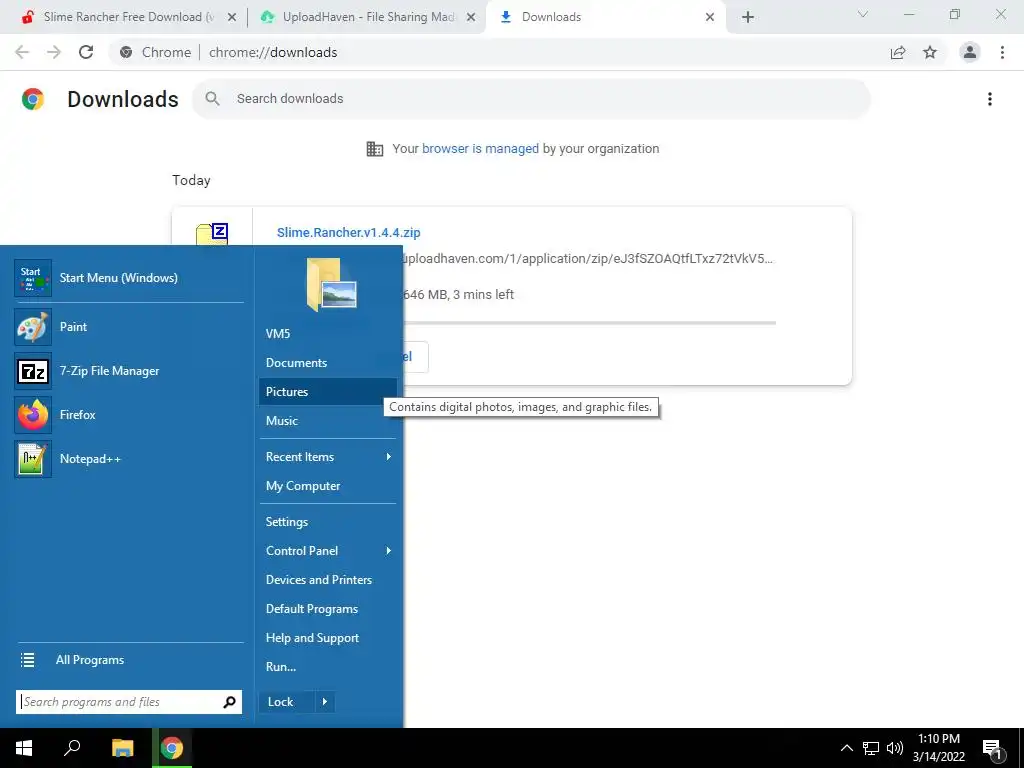
Task: Open the Slime.Rancher.v1.4.4.zip link
Action: coord(349,232)
